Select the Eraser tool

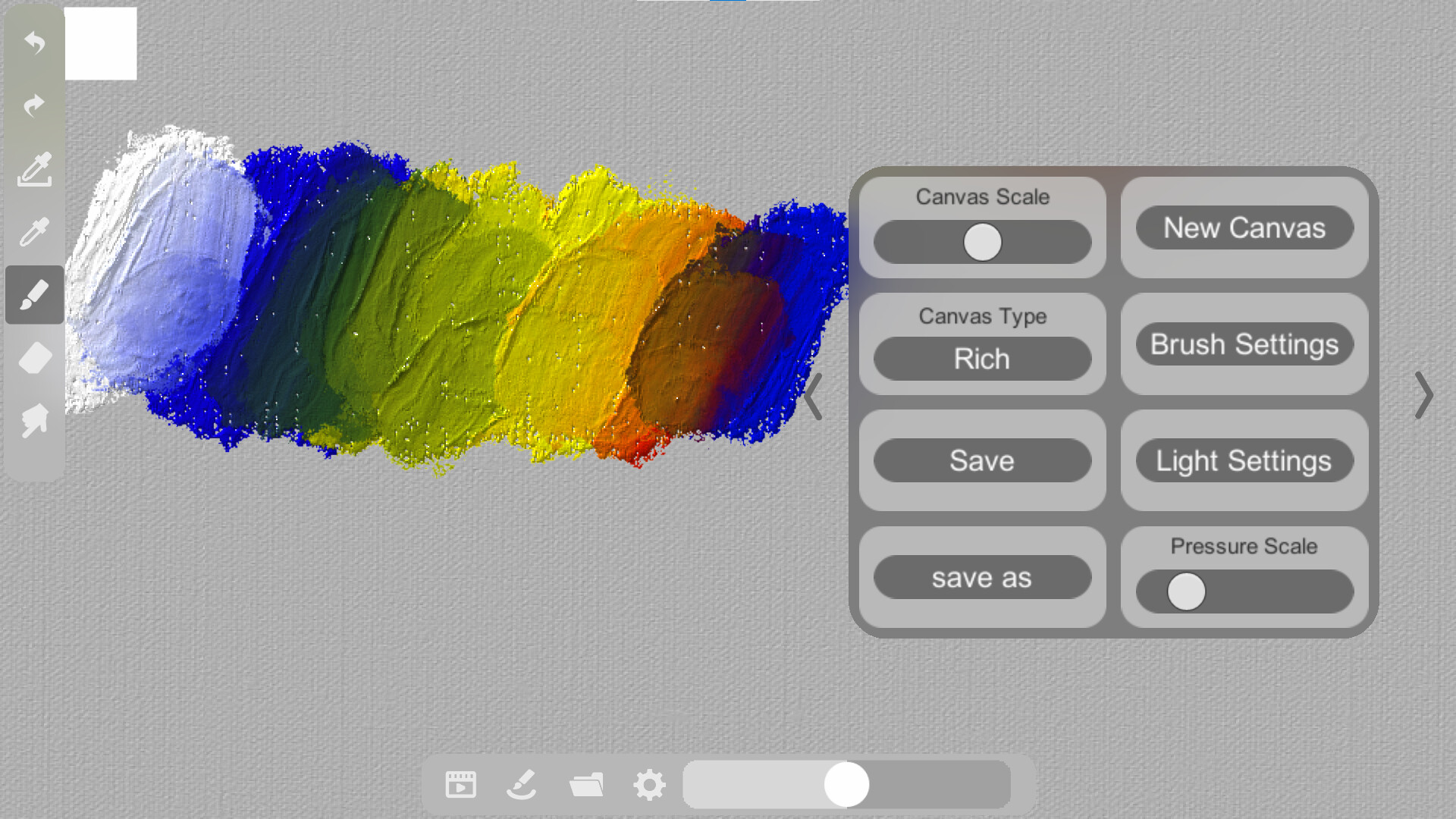pos(34,358)
